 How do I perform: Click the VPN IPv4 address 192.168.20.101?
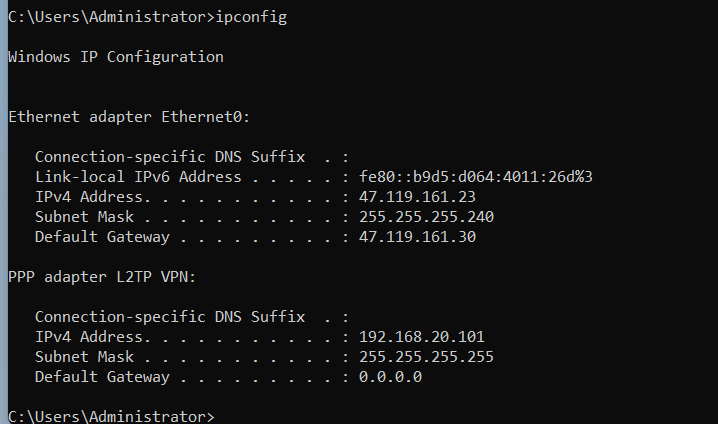click(422, 337)
